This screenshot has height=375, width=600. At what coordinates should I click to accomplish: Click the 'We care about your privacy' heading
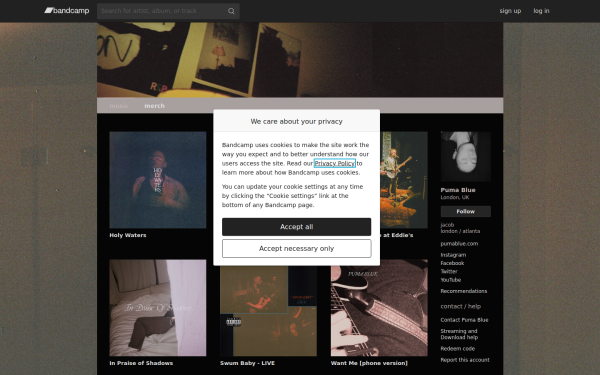[x=297, y=121]
